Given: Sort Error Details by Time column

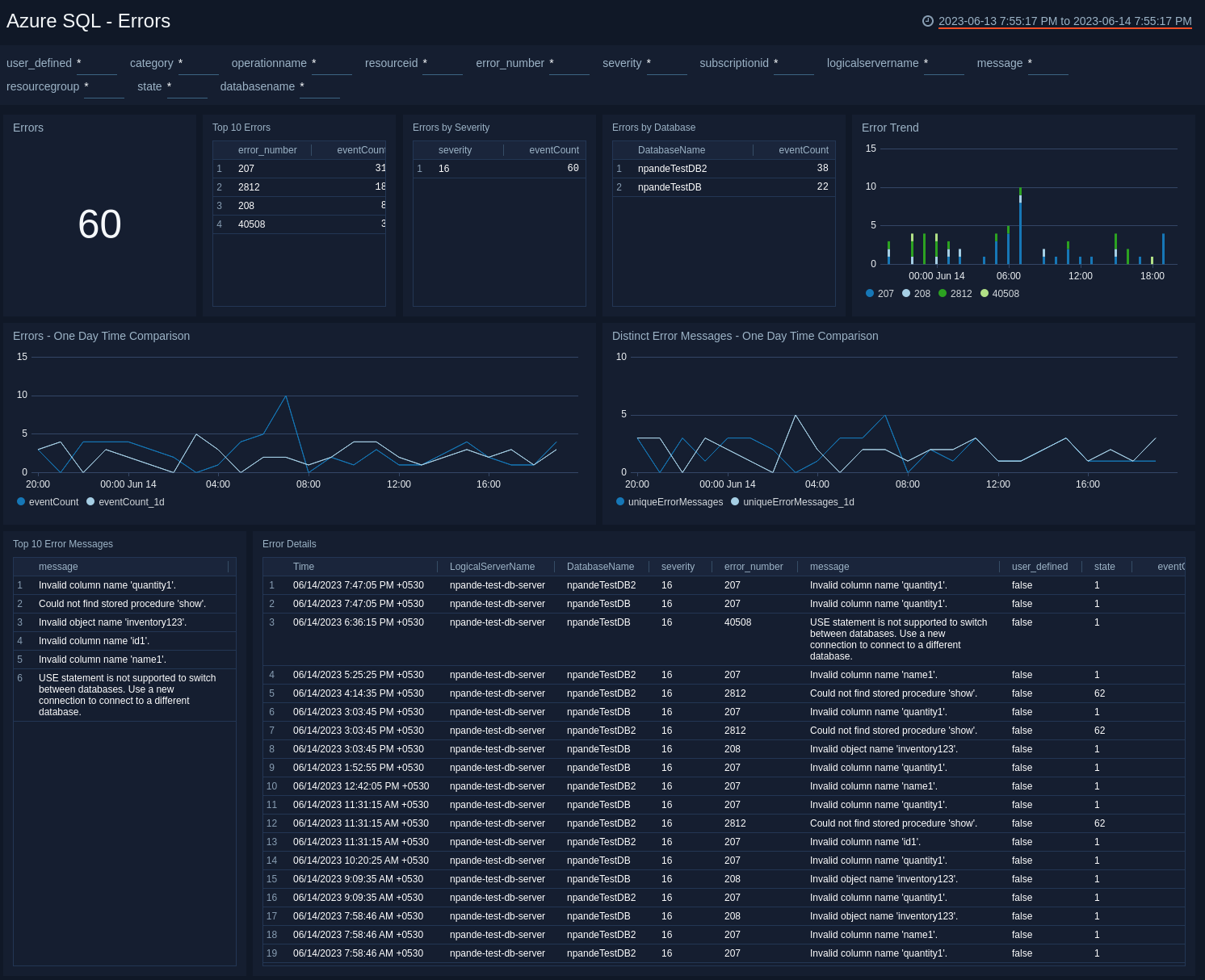Looking at the screenshot, I should coord(304,567).
